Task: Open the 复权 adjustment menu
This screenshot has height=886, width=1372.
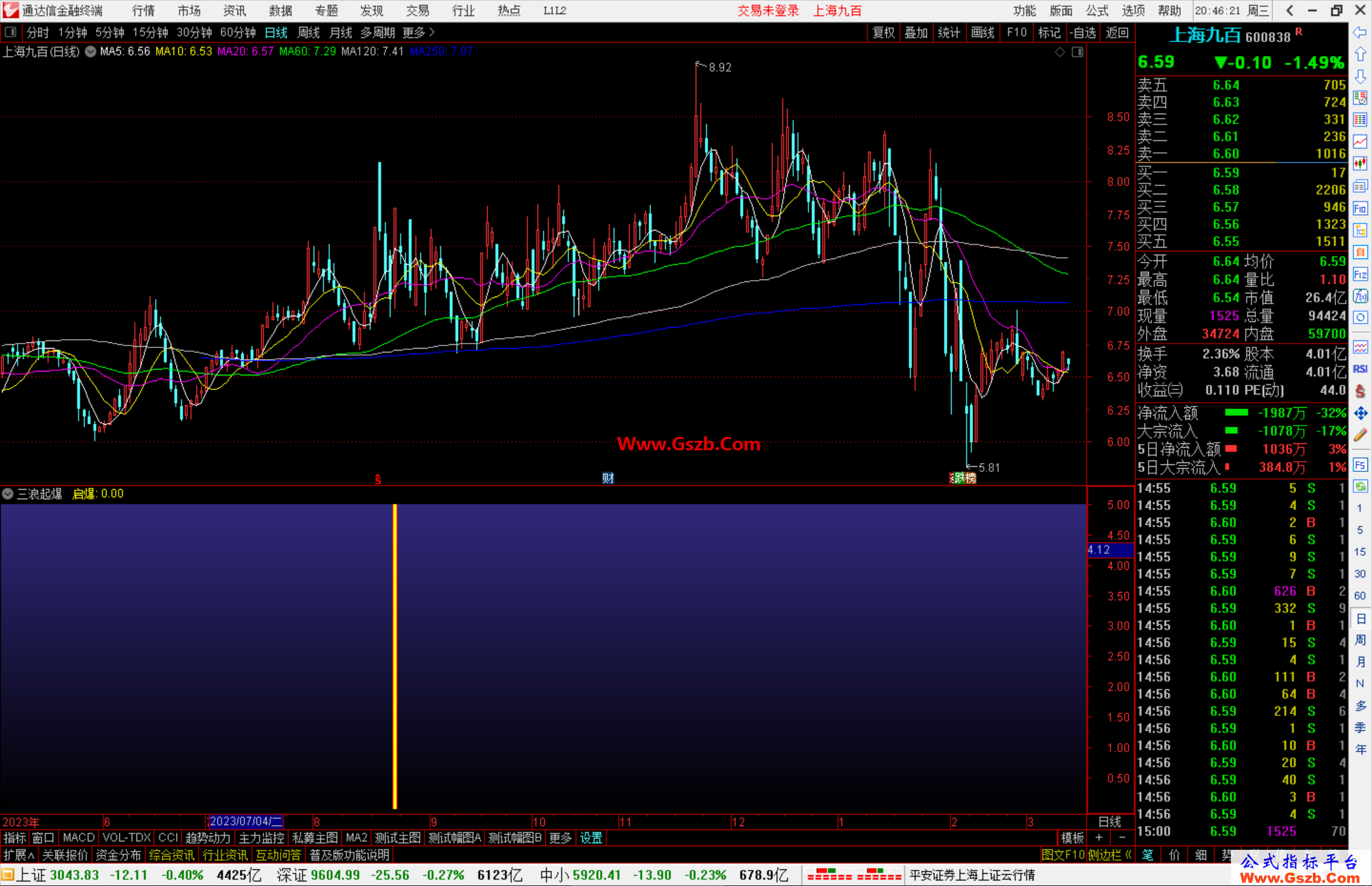Action: pyautogui.click(x=884, y=32)
